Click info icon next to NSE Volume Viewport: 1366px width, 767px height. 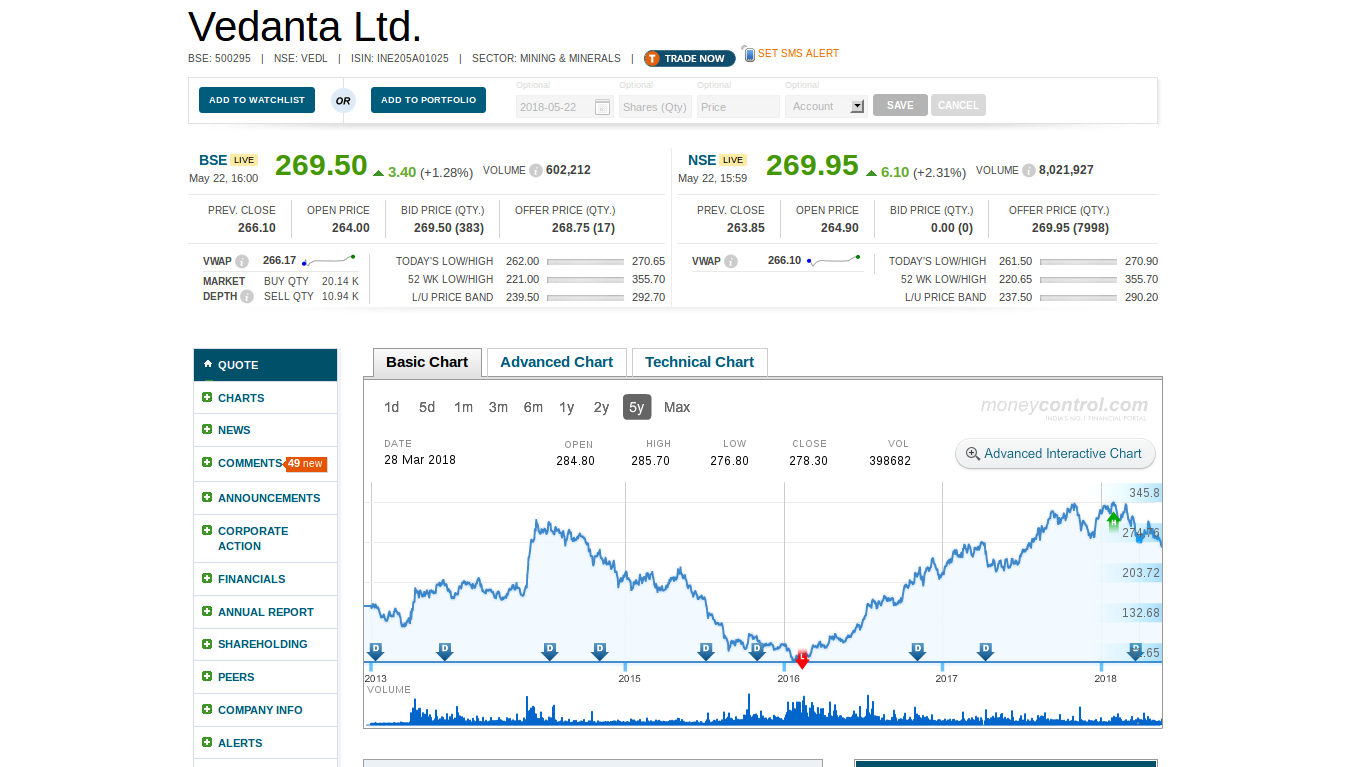(1029, 171)
